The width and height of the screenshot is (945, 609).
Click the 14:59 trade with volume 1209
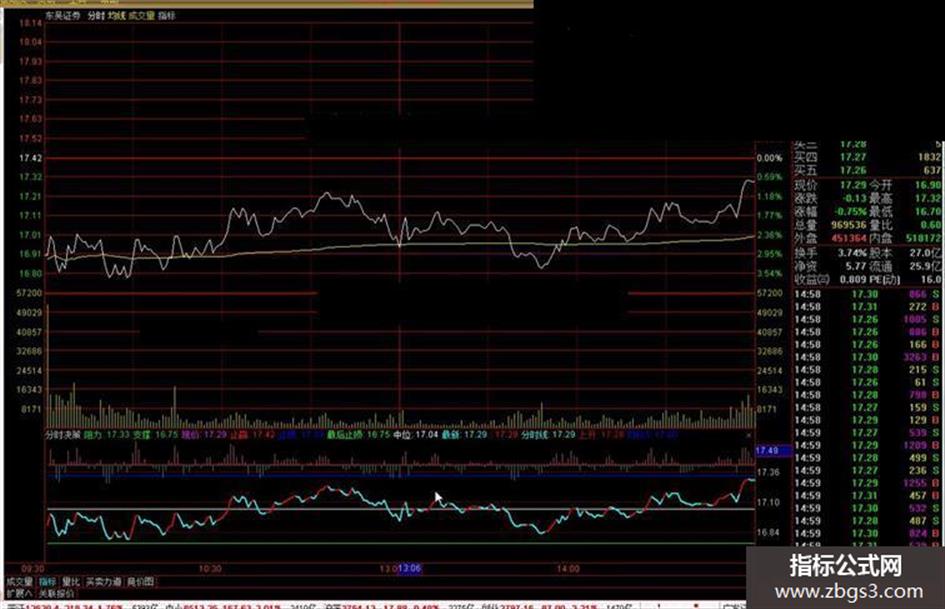(x=868, y=445)
